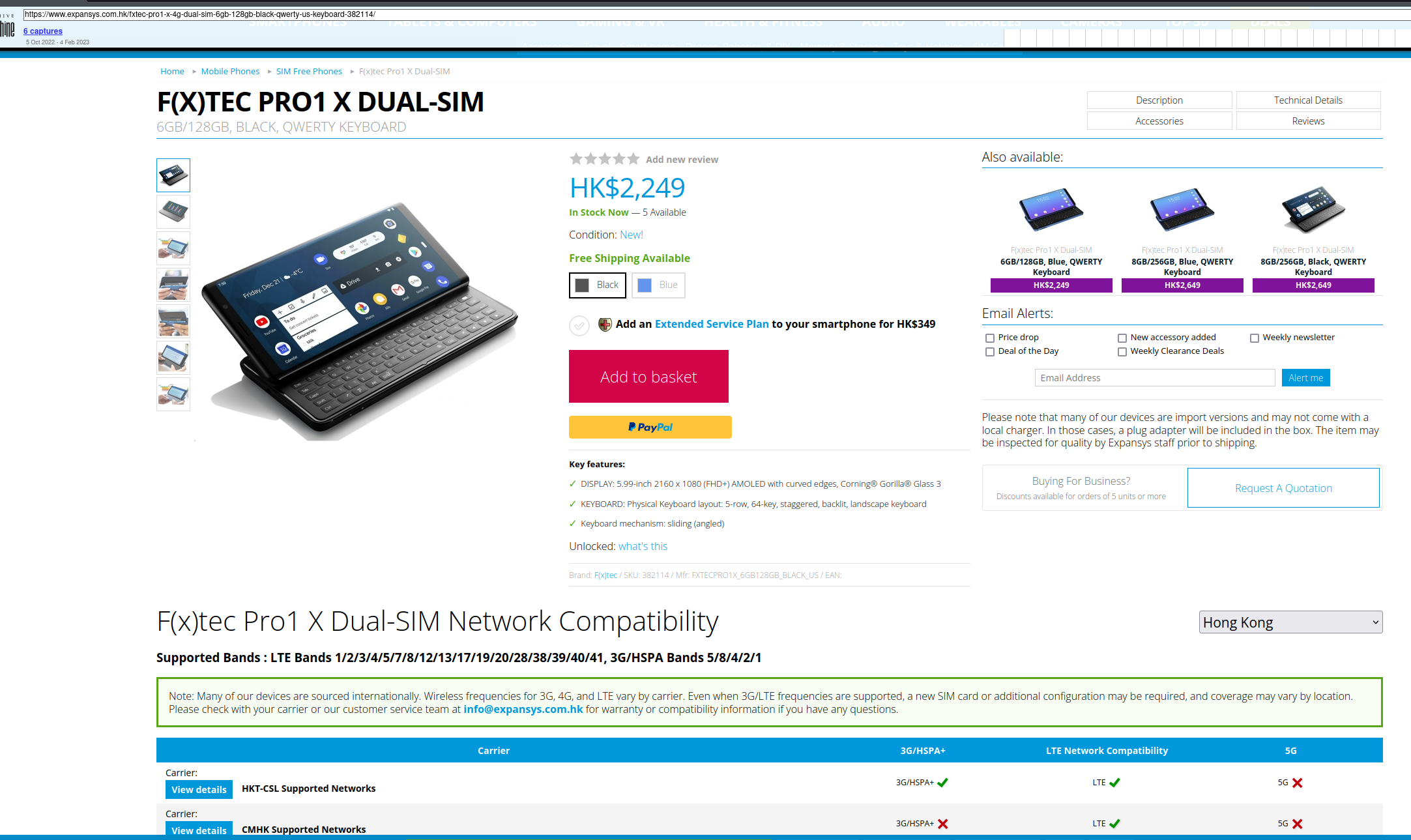
Task: Select the second product thumbnail image
Action: (x=173, y=212)
